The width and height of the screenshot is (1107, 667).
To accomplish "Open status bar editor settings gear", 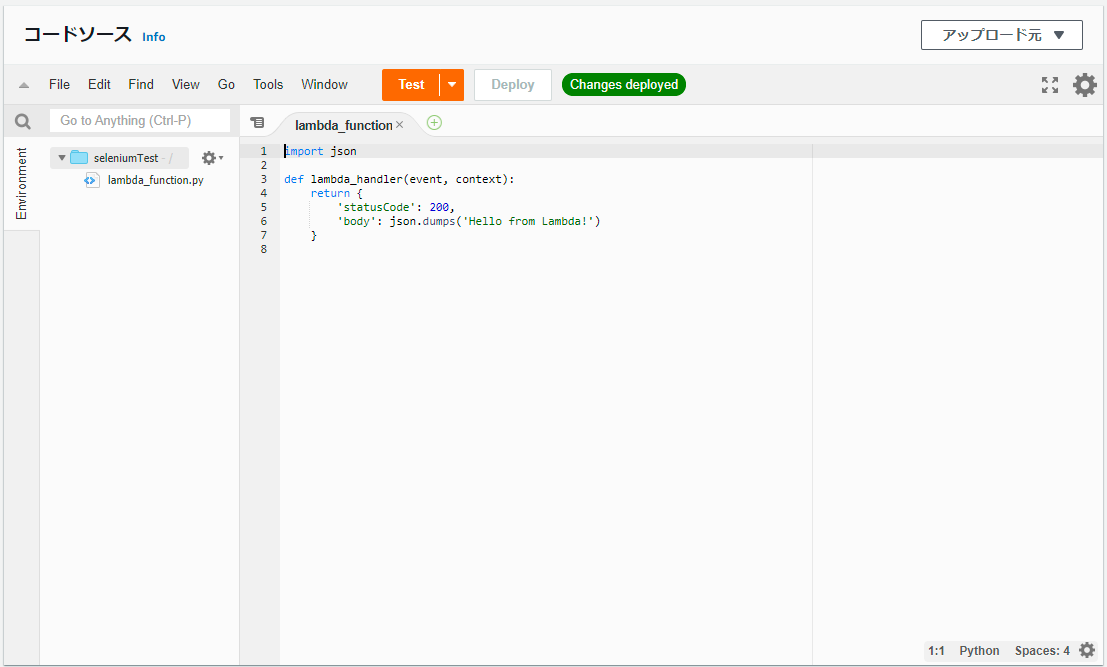I will 1087,650.
